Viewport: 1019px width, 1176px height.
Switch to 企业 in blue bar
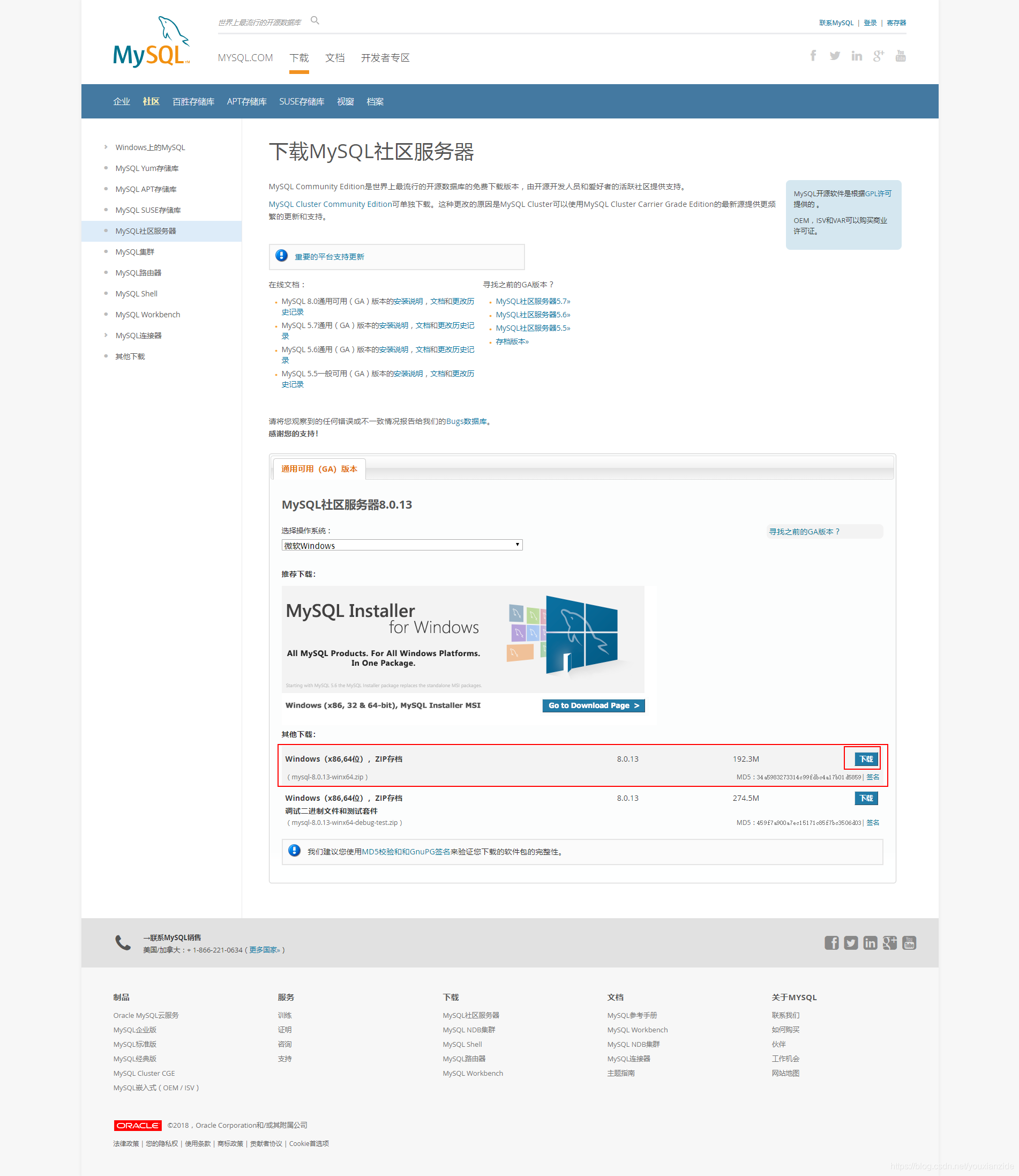coord(122,101)
